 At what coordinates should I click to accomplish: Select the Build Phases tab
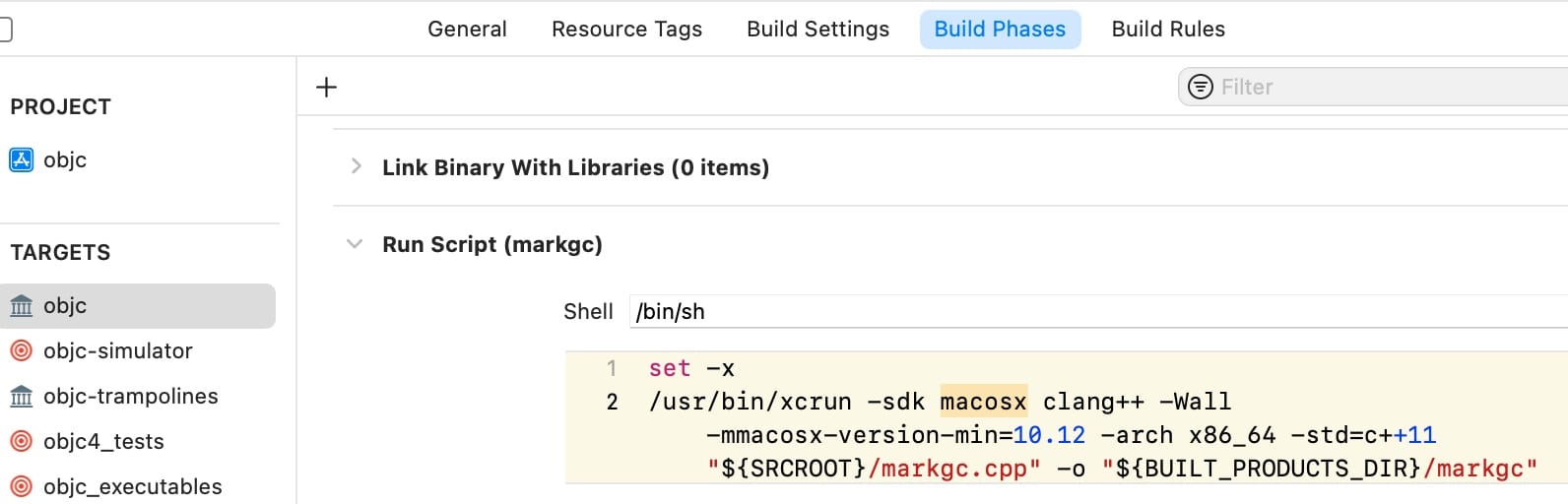(1000, 30)
